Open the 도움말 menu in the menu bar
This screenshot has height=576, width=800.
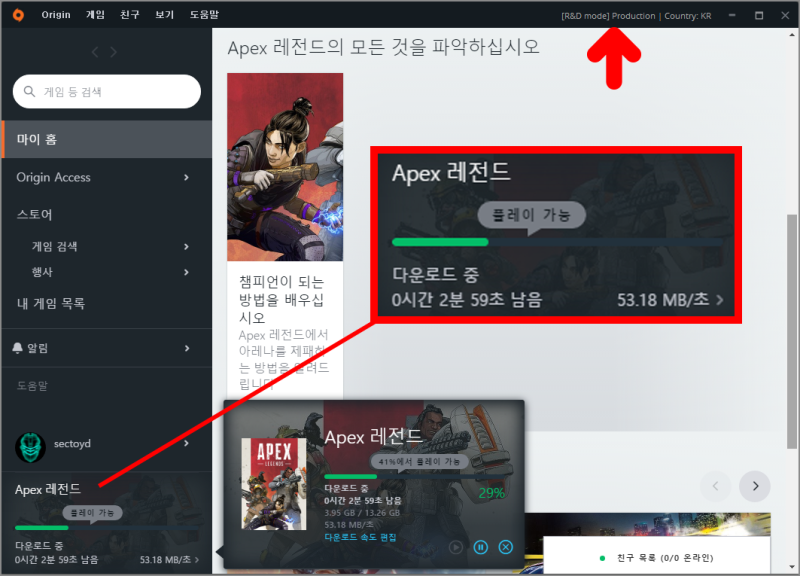point(204,15)
